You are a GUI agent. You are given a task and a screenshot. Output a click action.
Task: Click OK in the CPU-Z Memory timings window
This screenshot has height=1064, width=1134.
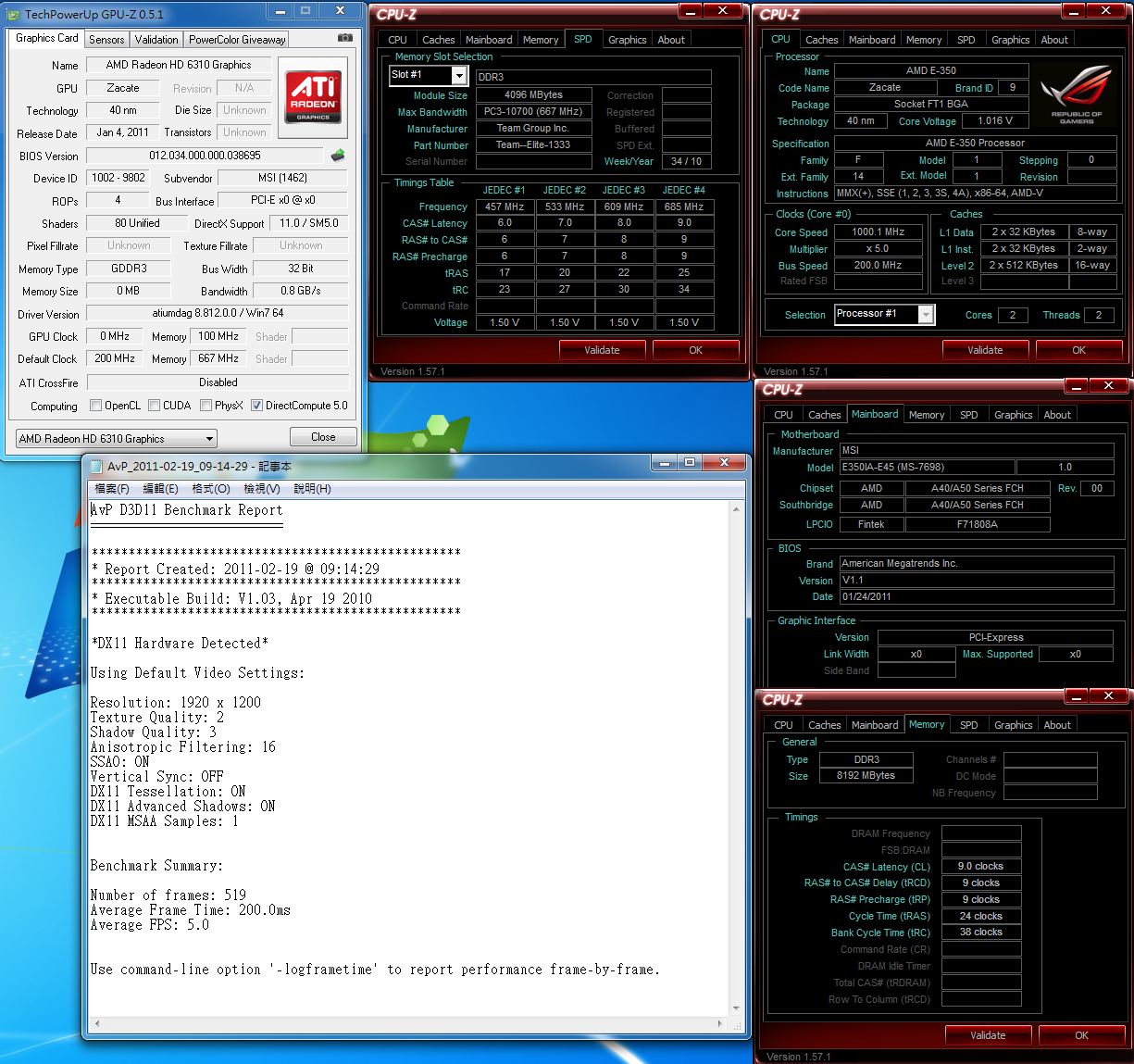tap(1082, 1035)
